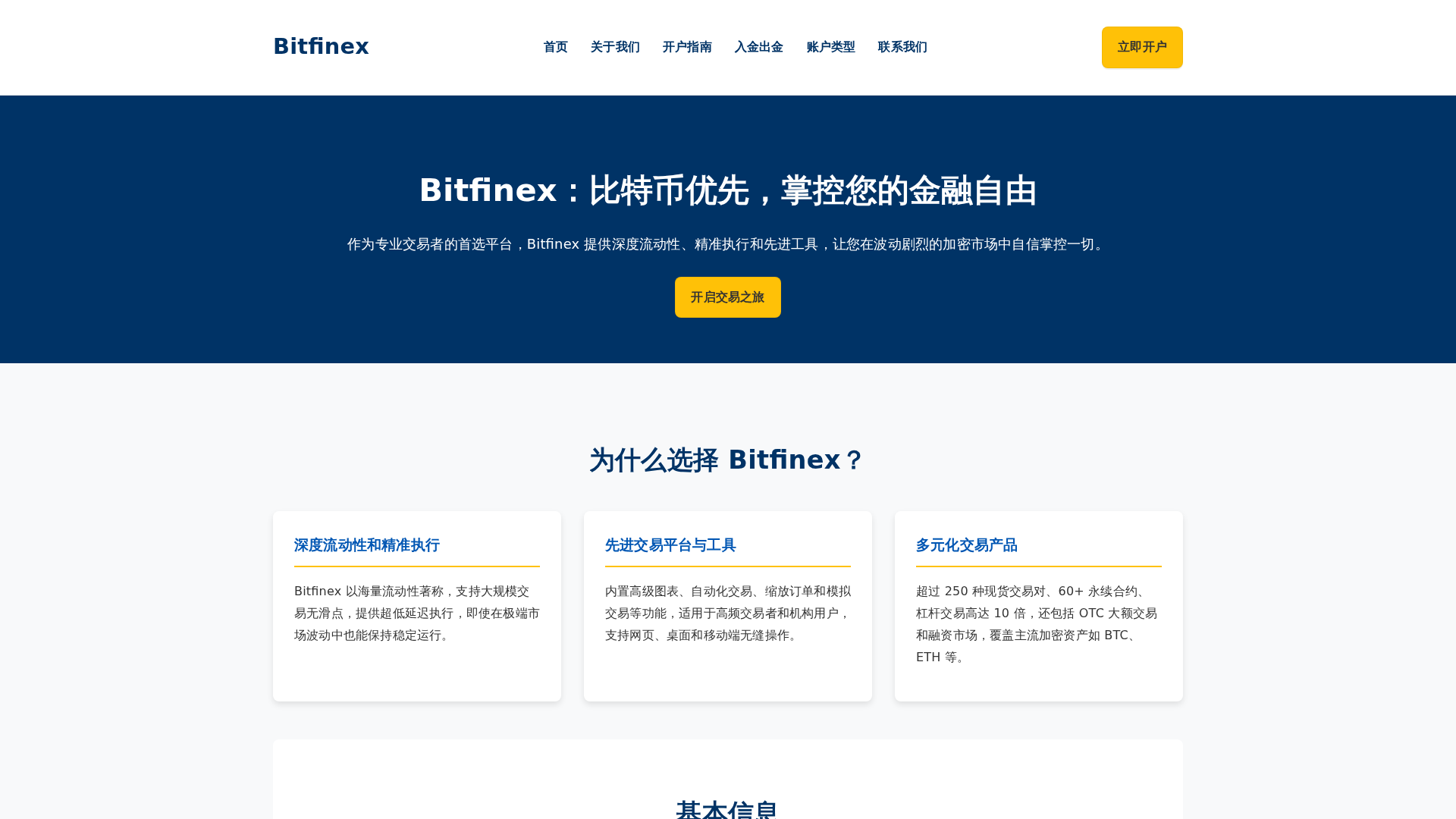Select 开户指南 from the navigation
This screenshot has width=1456, height=819.
click(687, 47)
